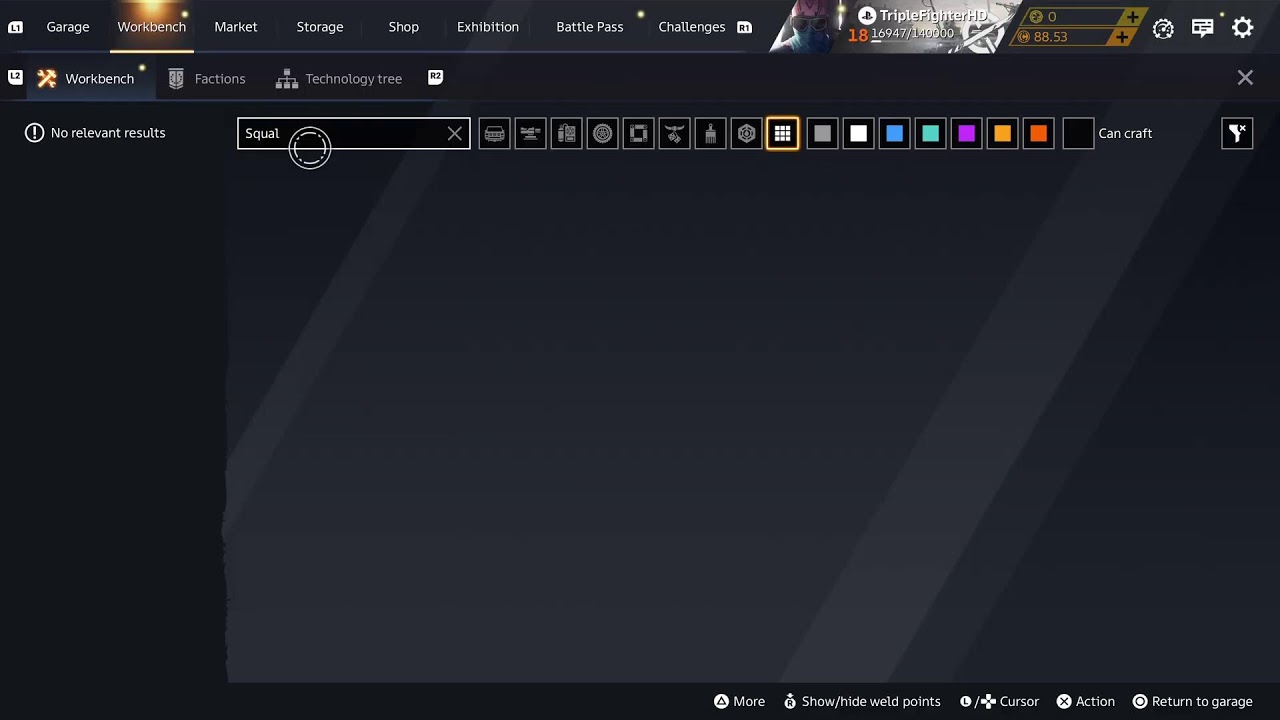This screenshot has width=1280, height=720.
Task: Filter by wheels and movement icon
Action: (602, 133)
